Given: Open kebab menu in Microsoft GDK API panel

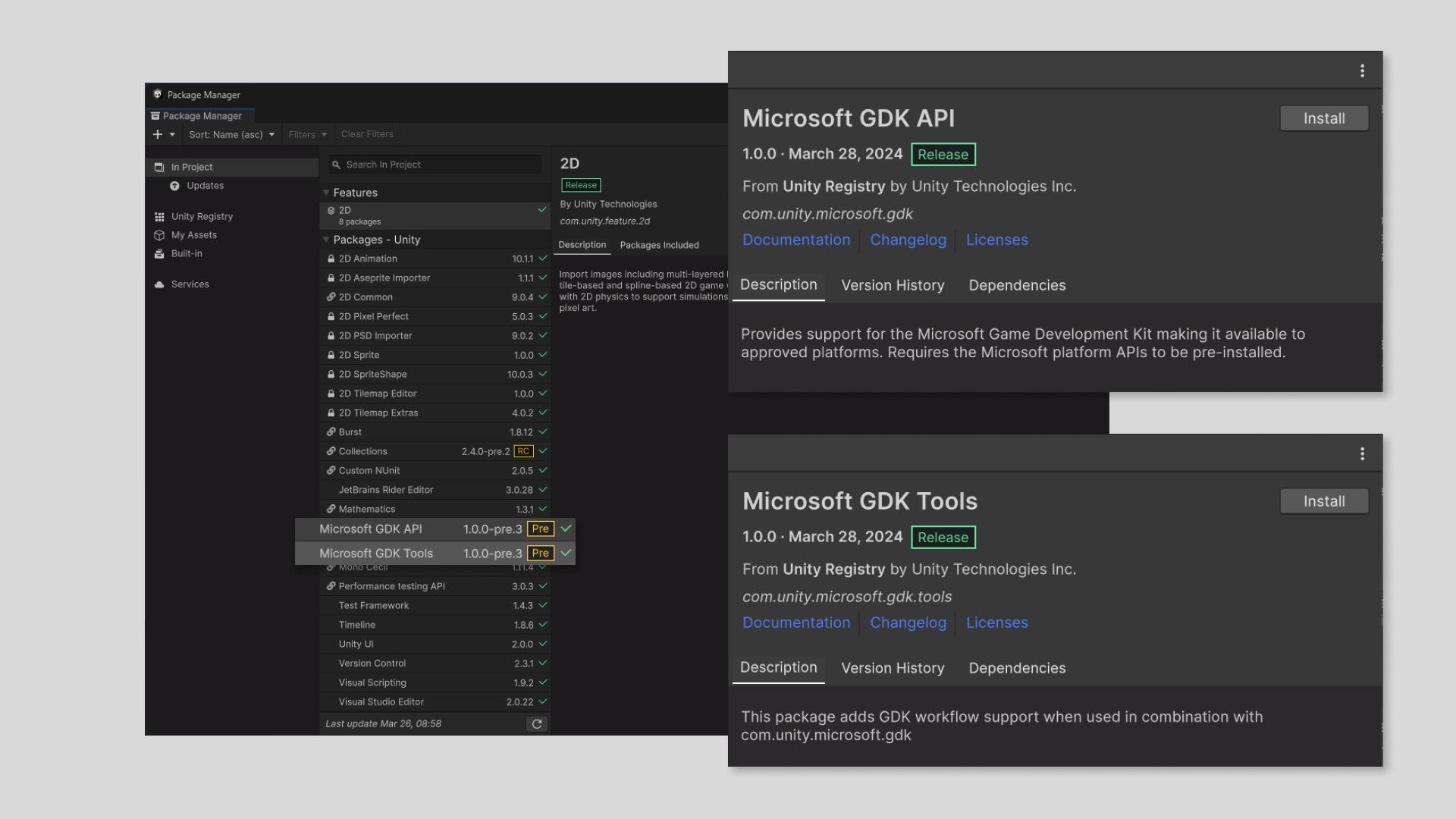Looking at the screenshot, I should tap(1362, 71).
